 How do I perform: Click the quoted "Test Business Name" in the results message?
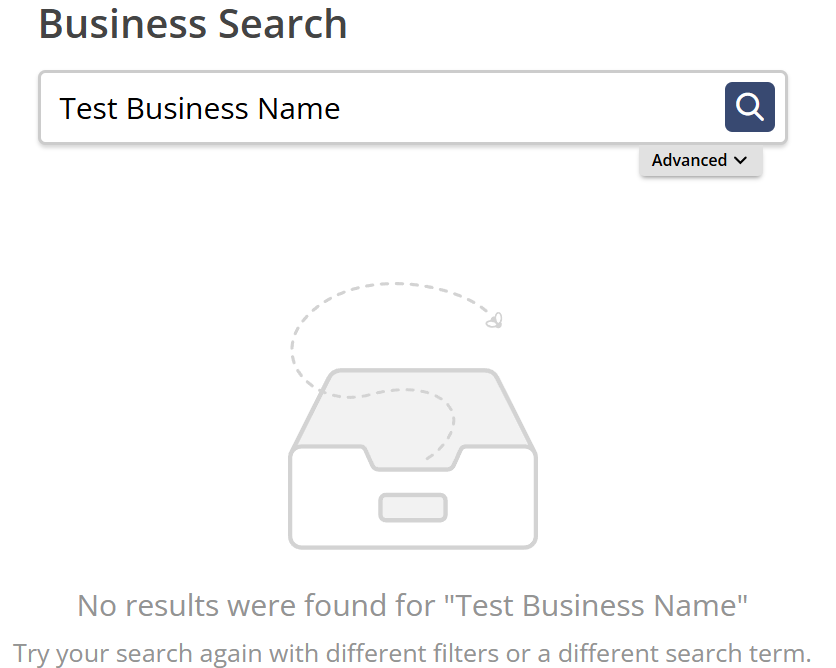tap(596, 606)
